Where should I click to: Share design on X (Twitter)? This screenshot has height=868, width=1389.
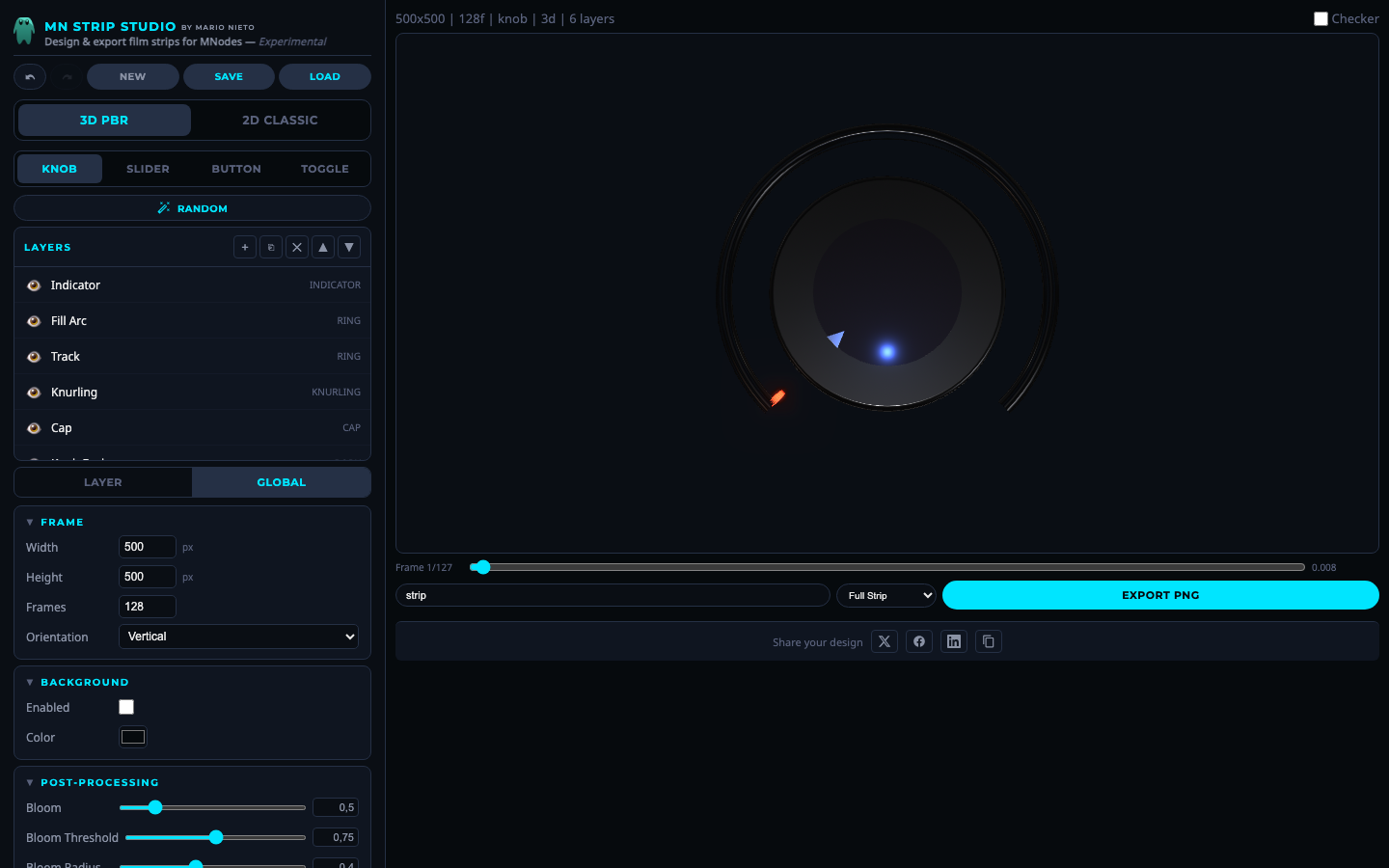885,641
